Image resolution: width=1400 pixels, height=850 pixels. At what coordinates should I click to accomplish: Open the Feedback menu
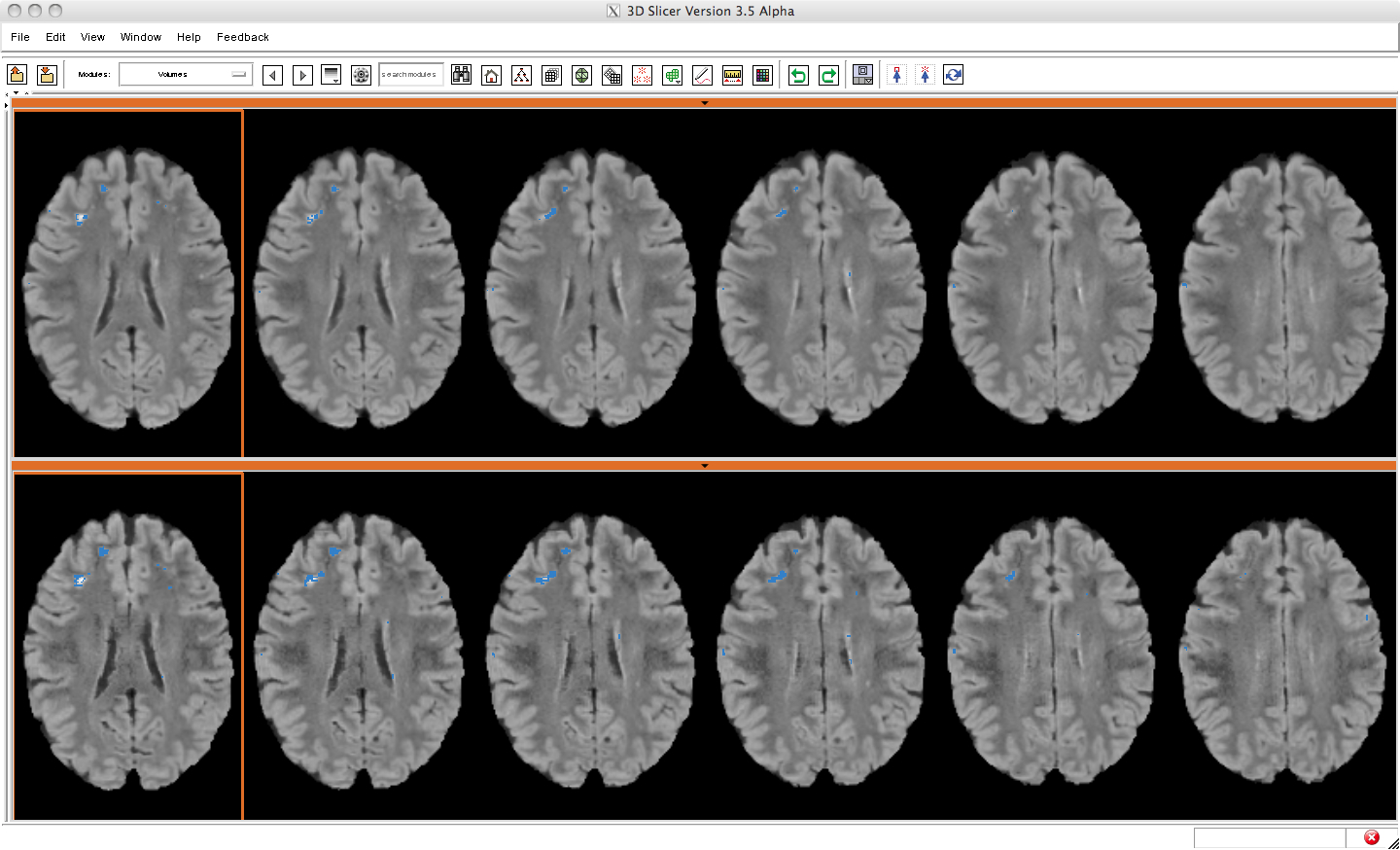pos(243,37)
